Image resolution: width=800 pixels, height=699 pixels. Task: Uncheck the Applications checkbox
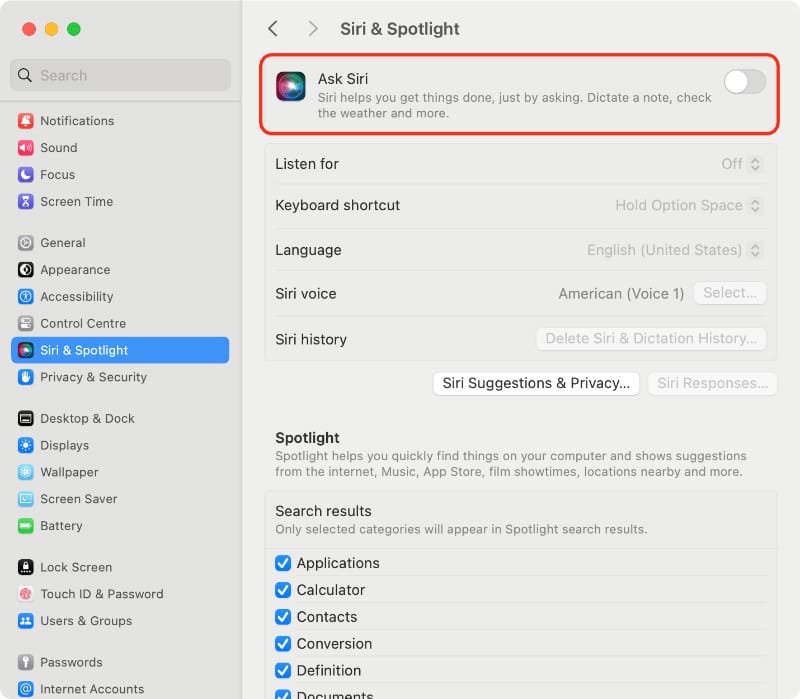click(283, 563)
